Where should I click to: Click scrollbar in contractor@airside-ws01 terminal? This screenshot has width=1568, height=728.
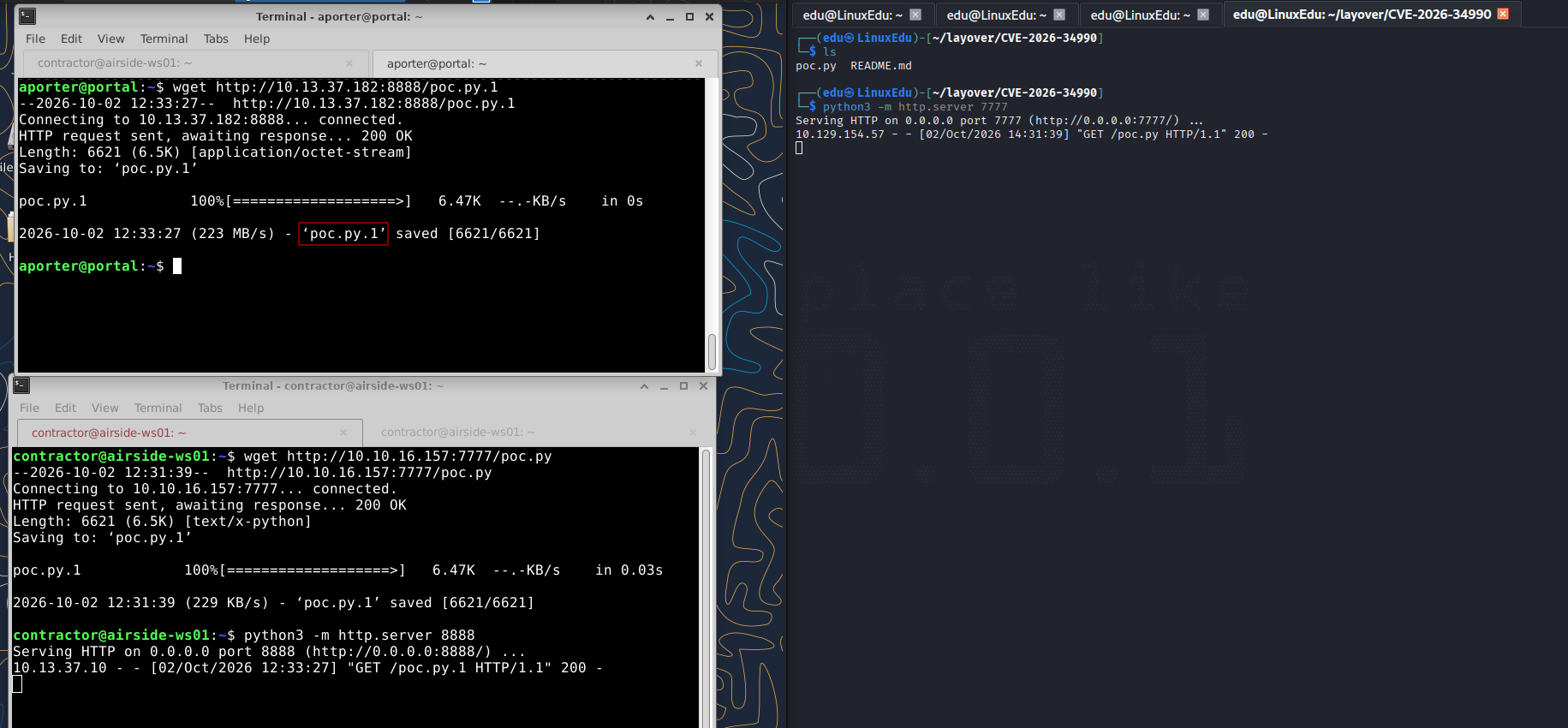(706, 588)
